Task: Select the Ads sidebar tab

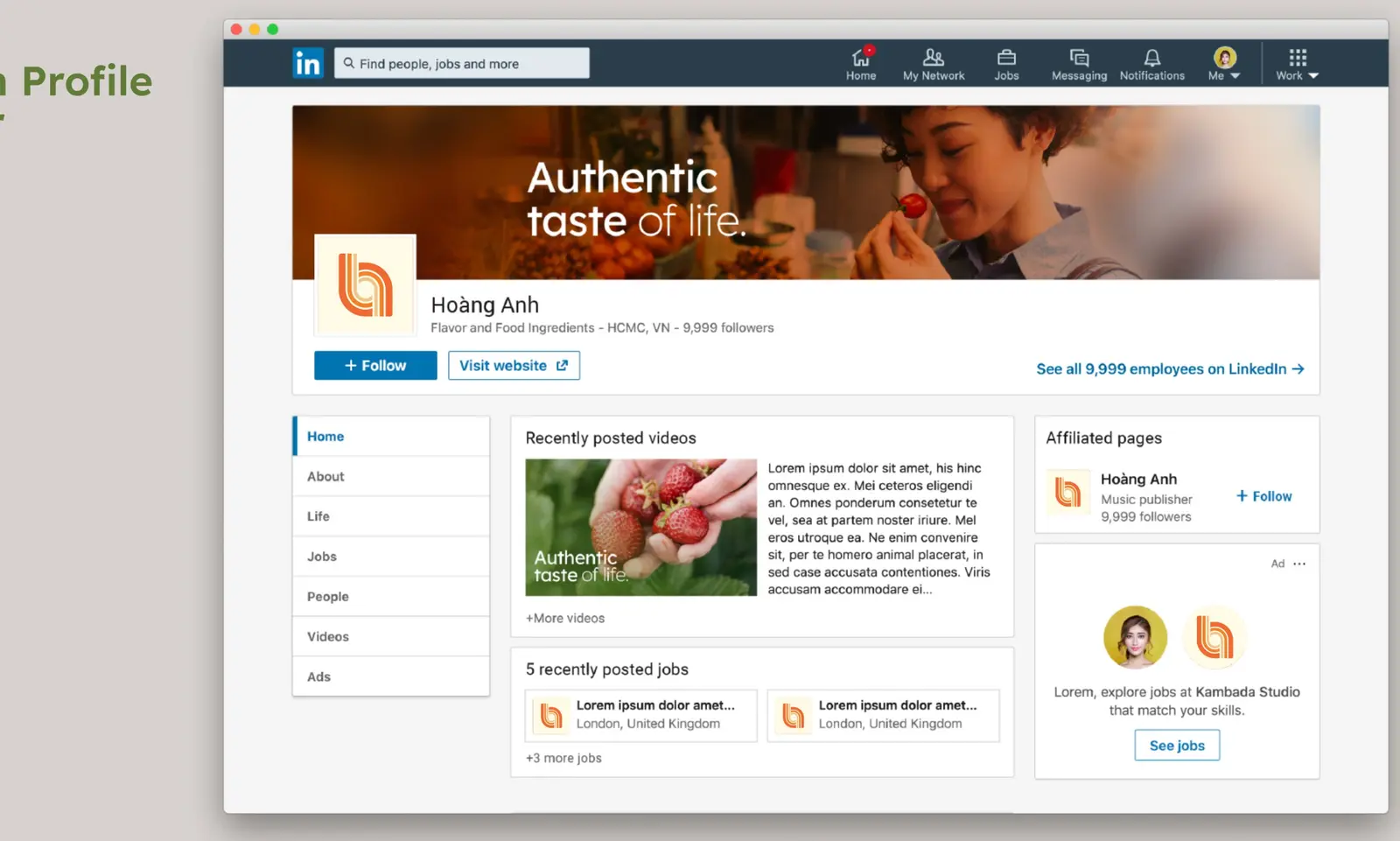Action: [x=391, y=676]
